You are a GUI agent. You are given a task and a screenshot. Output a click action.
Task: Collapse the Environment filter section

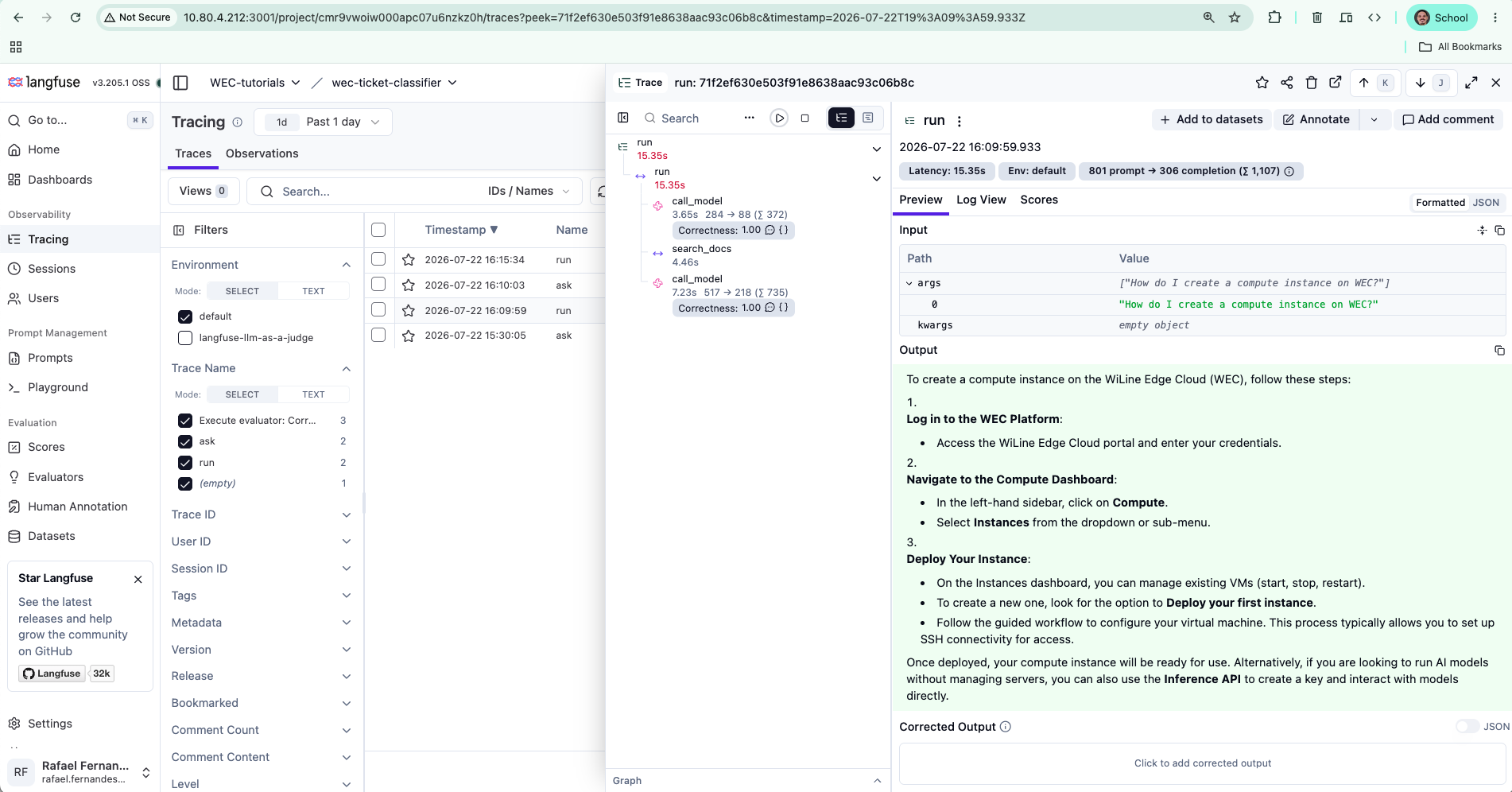click(346, 265)
